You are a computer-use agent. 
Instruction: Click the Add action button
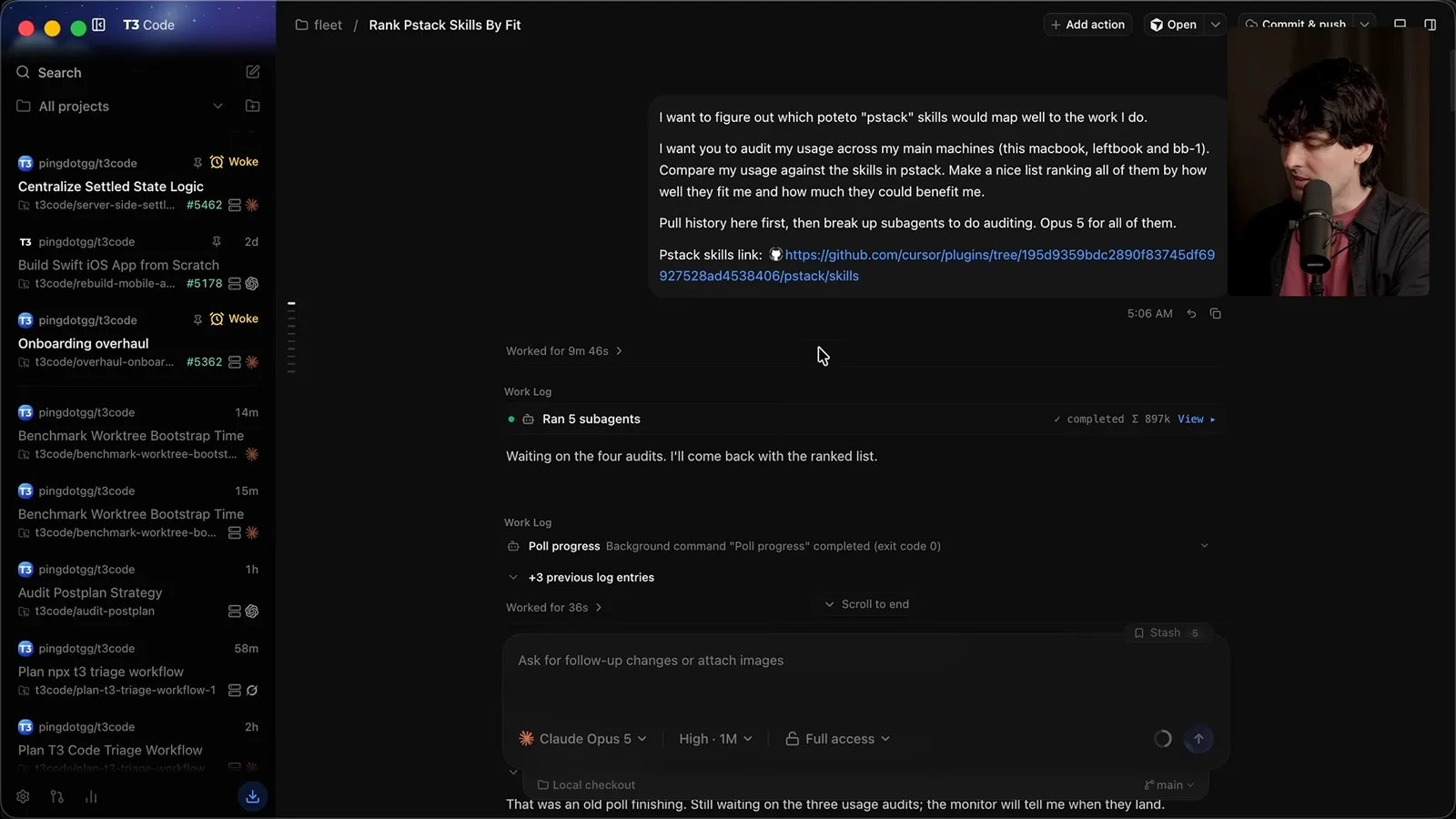pyautogui.click(x=1087, y=25)
